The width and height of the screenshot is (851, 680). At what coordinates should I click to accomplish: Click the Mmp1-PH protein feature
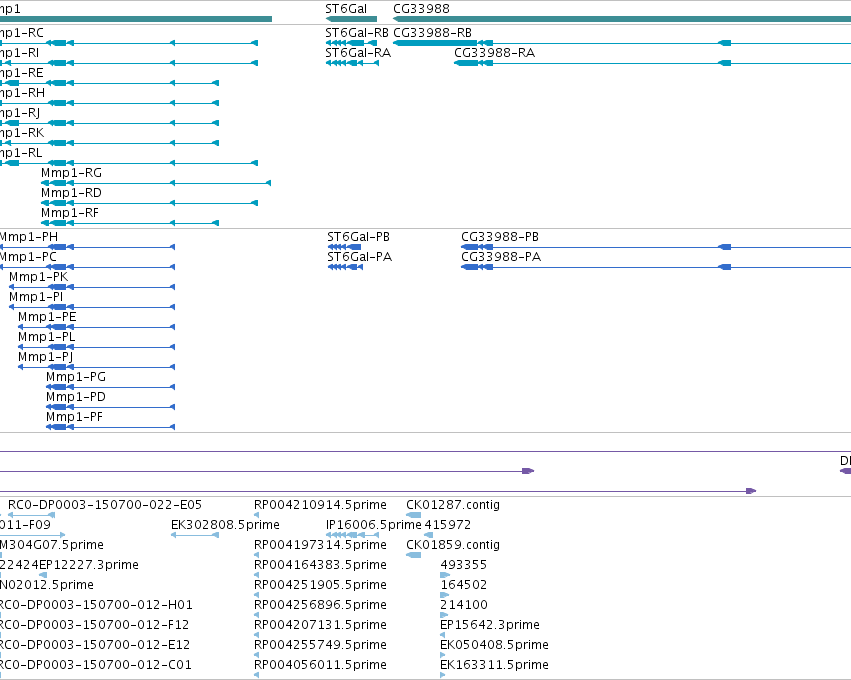(x=87, y=247)
